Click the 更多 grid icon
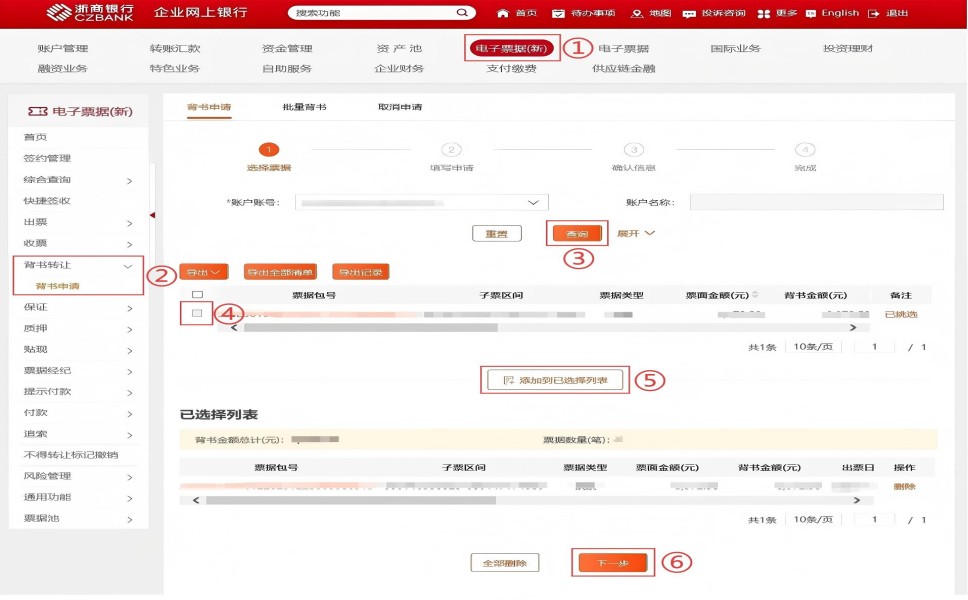Screen dimensions: 968x600 [764, 13]
